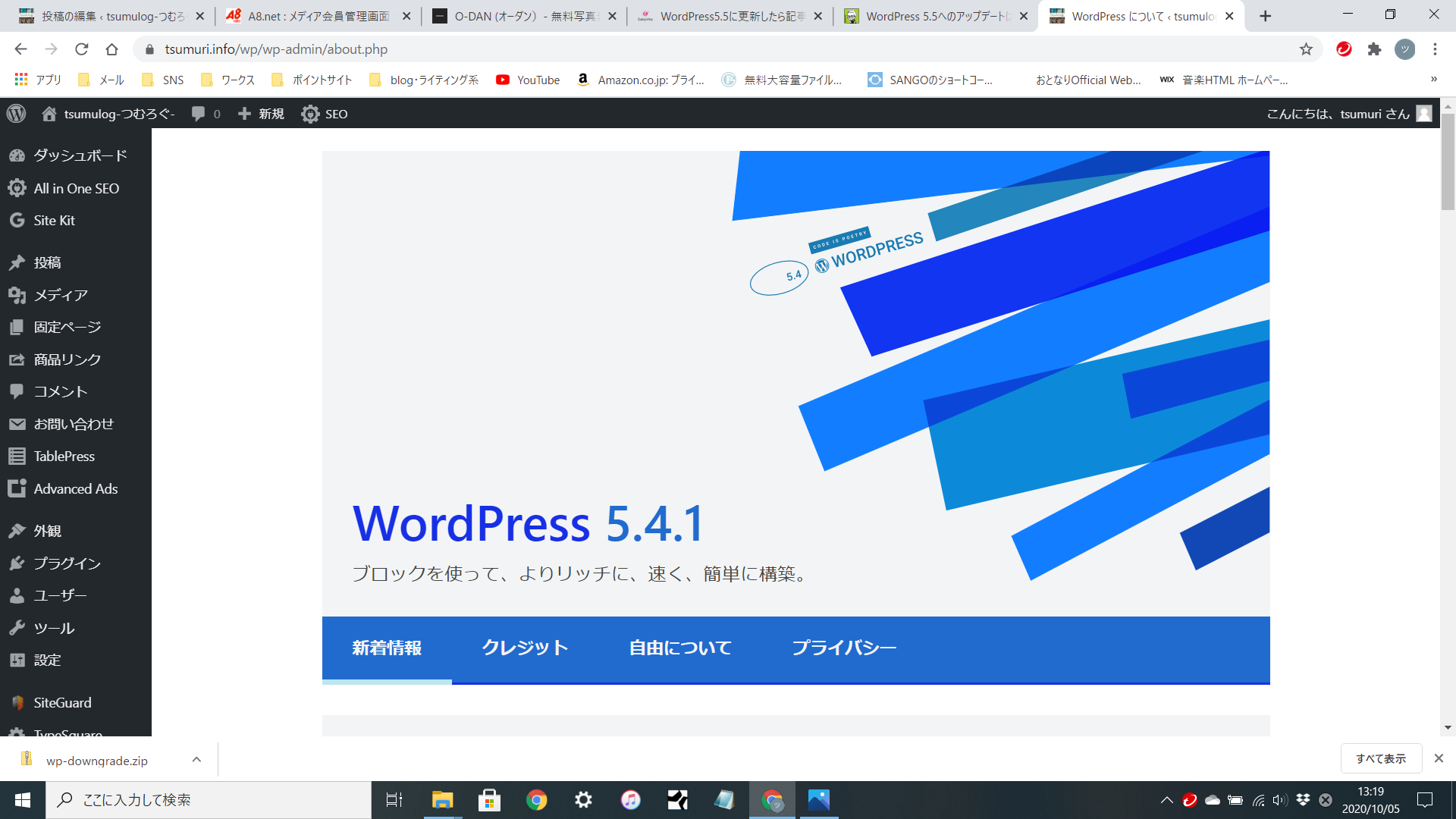The width and height of the screenshot is (1456, 819).
Task: Click the プラグイン plug icon
Action: (x=17, y=563)
